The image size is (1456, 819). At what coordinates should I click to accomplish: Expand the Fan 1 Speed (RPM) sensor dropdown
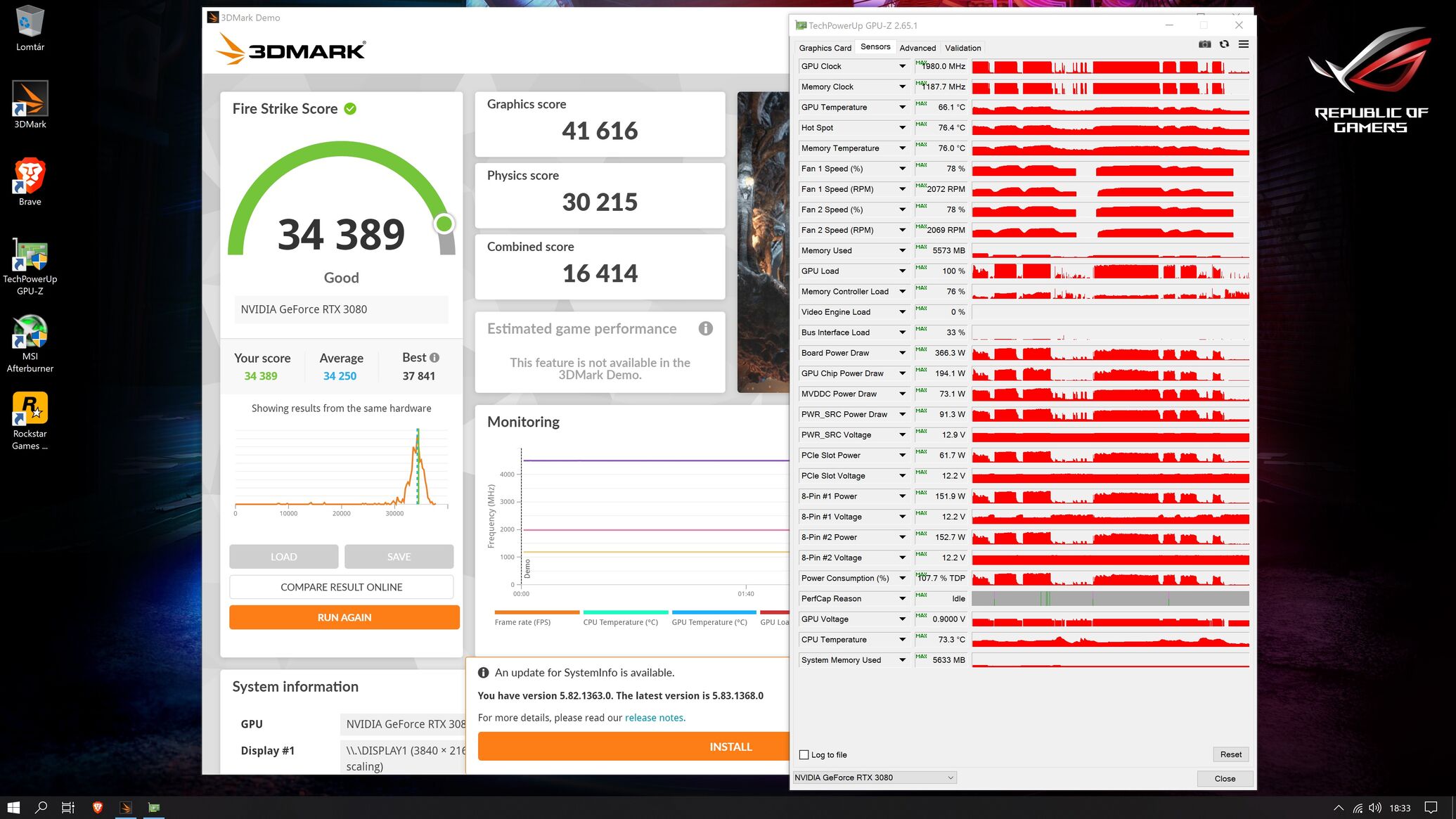[902, 189]
